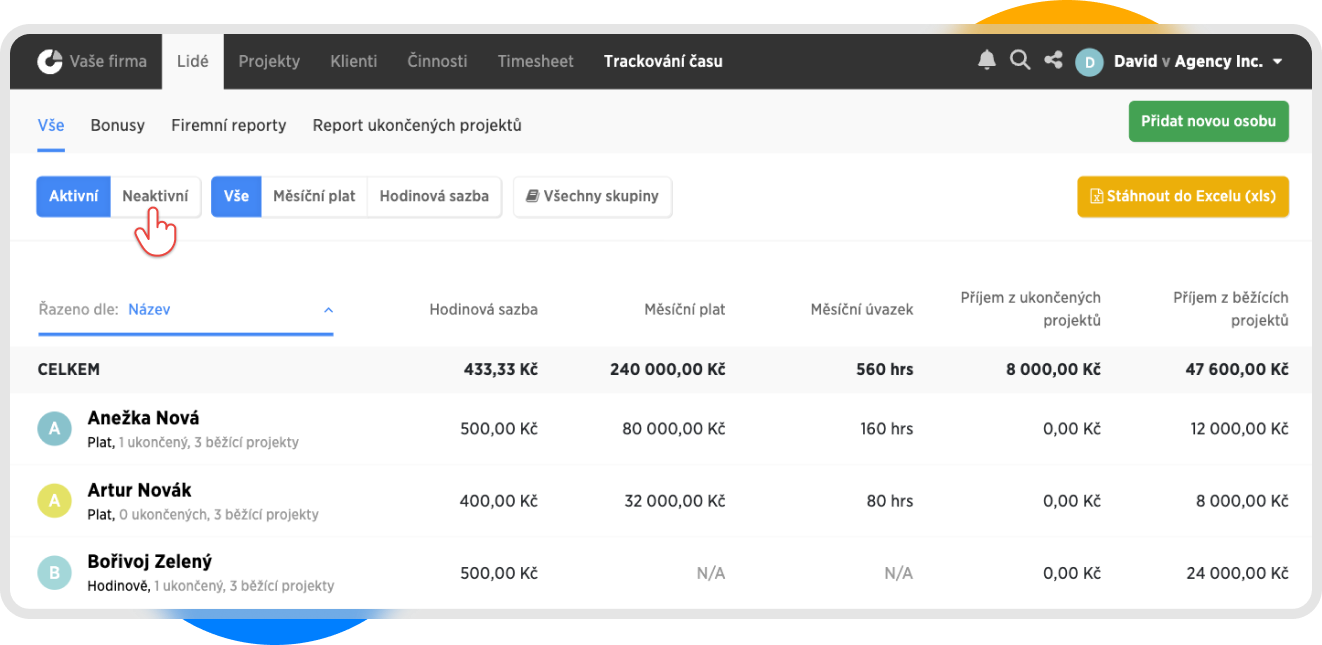This screenshot has height=645, width=1322.
Task: Switch to the Bonusy tab
Action: [x=117, y=126]
